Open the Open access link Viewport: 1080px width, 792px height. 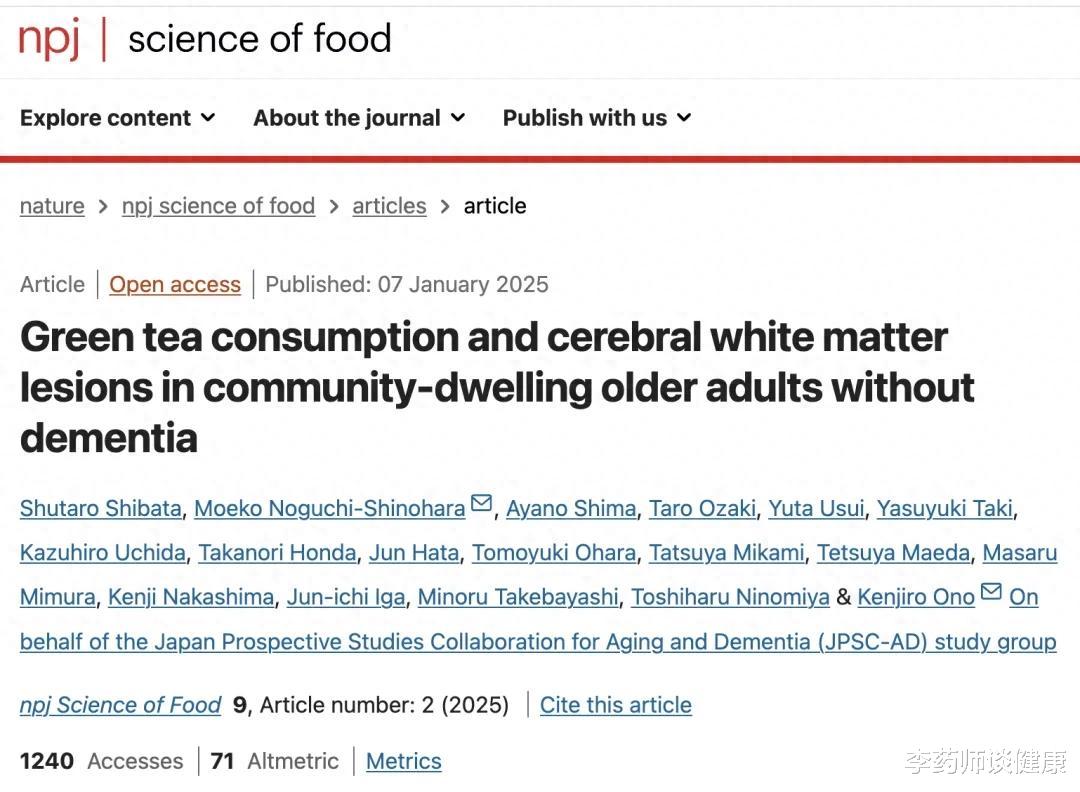coord(175,284)
